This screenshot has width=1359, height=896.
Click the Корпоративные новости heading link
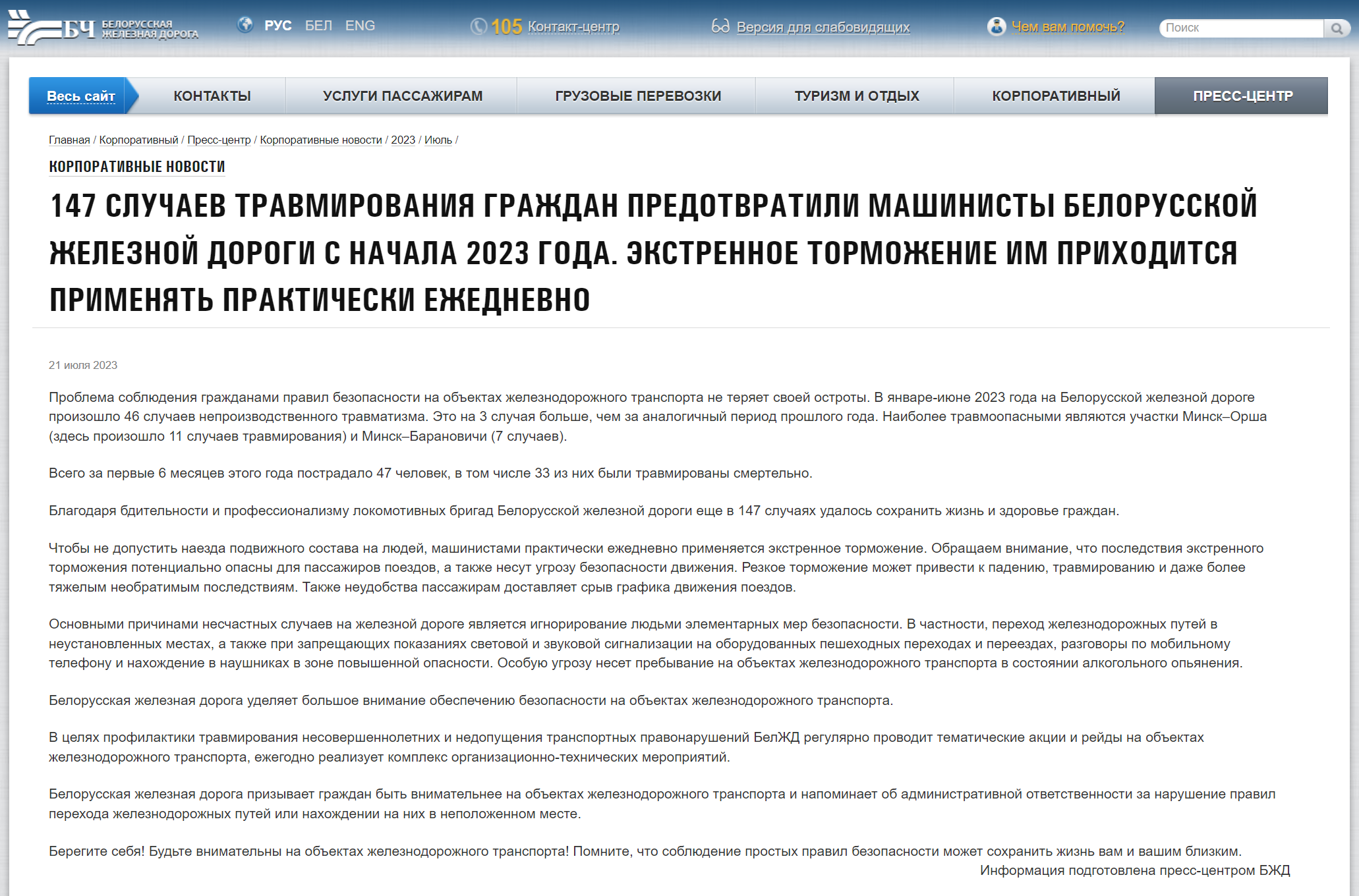pyautogui.click(x=137, y=167)
